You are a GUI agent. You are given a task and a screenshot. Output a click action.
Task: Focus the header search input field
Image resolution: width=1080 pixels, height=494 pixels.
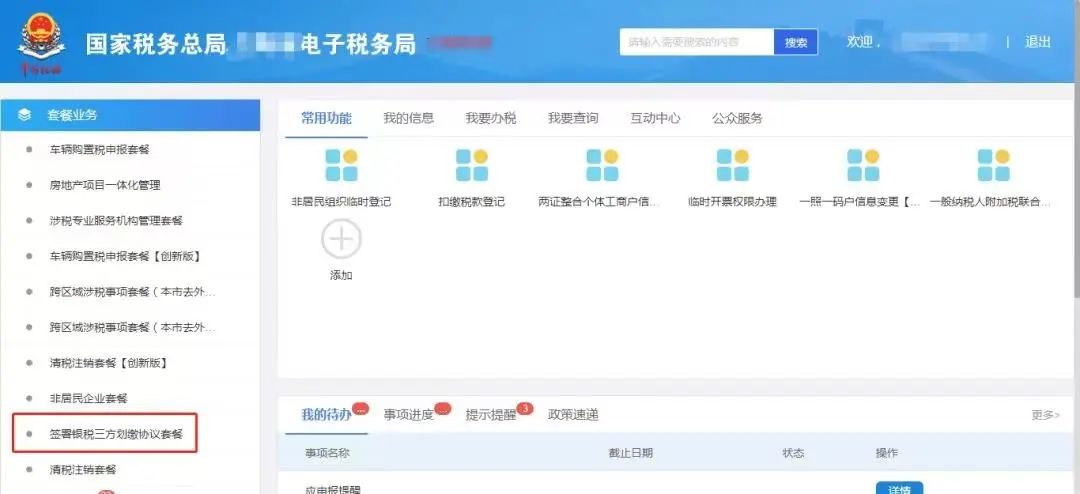pyautogui.click(x=697, y=42)
